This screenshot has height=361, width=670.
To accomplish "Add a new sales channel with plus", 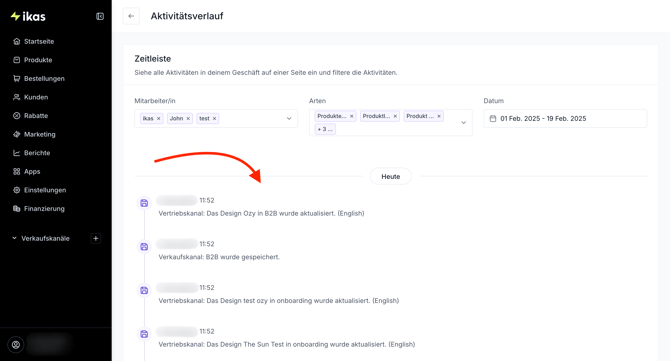I will click(x=96, y=238).
